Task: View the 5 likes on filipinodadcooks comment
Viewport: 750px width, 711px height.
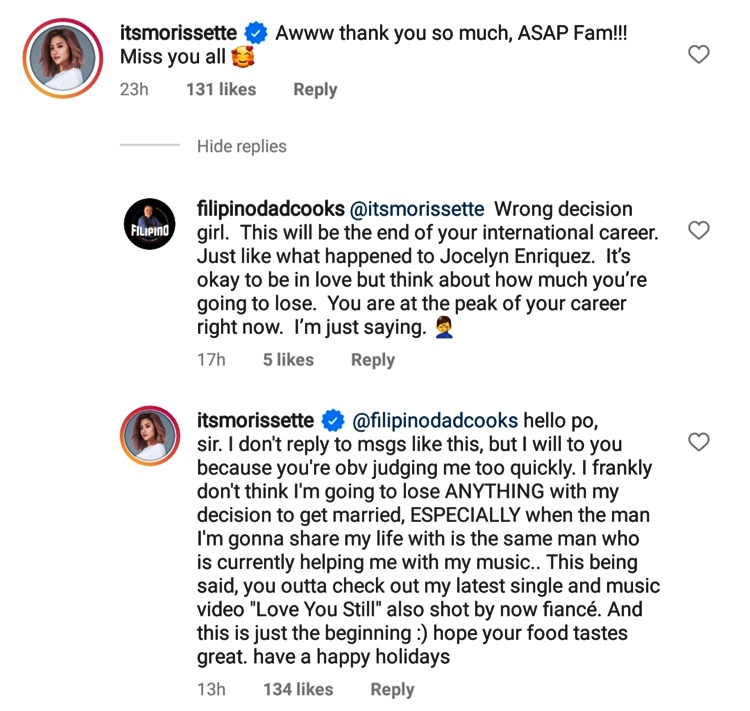Action: (x=288, y=360)
